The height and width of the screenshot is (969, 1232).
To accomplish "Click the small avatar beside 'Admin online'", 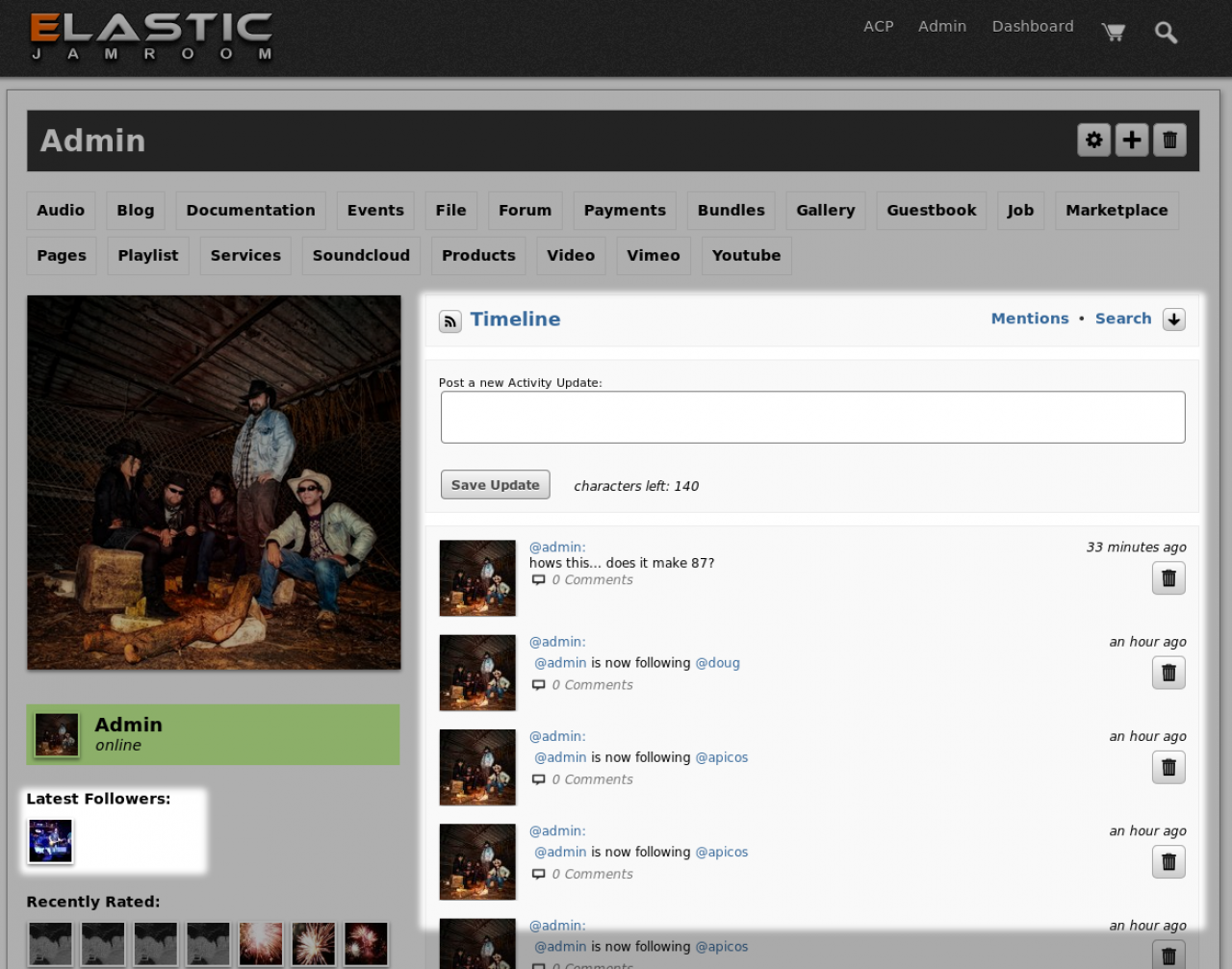I will click(57, 735).
